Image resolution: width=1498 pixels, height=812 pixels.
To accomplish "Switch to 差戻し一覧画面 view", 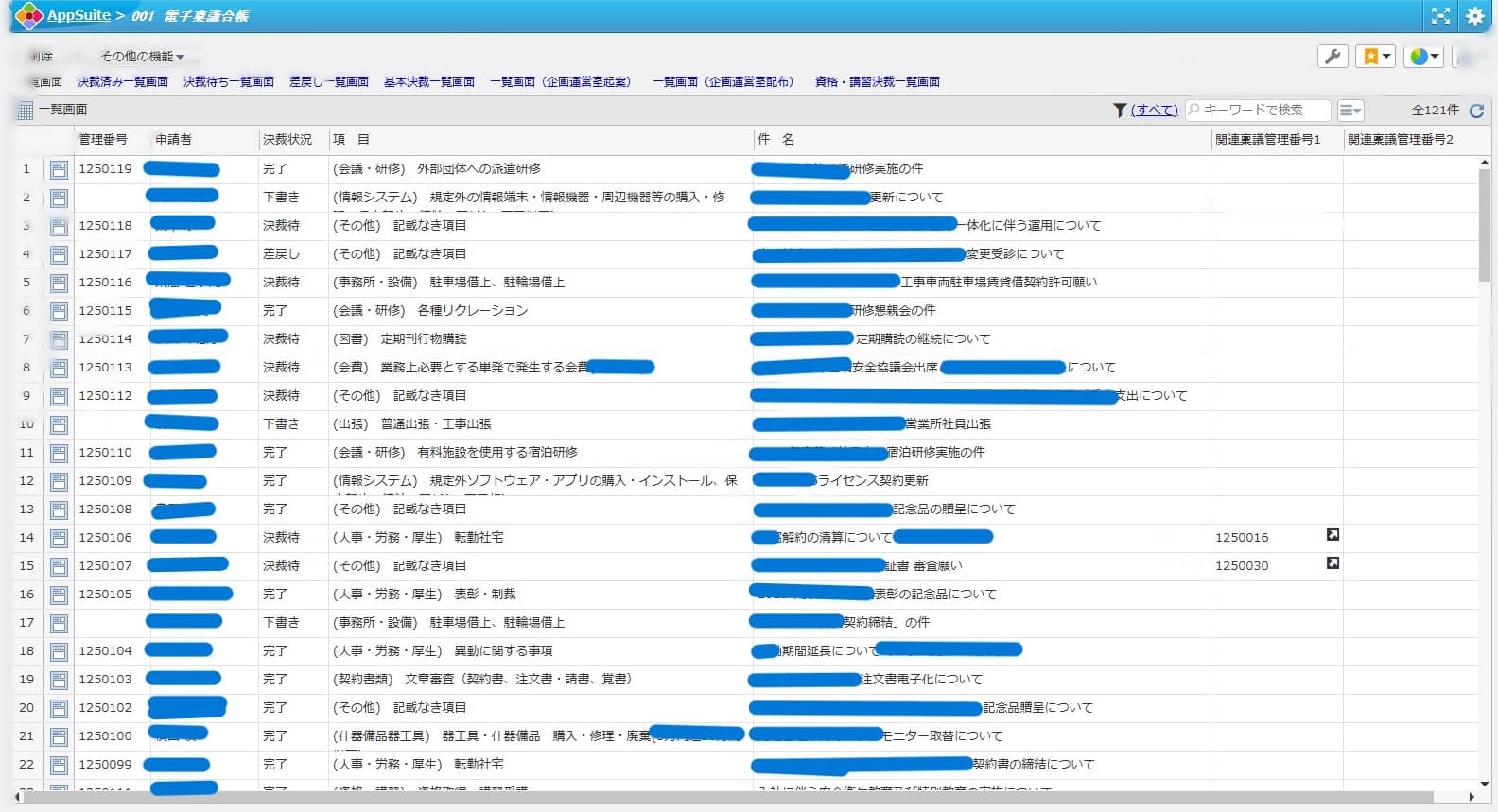I will point(328,82).
